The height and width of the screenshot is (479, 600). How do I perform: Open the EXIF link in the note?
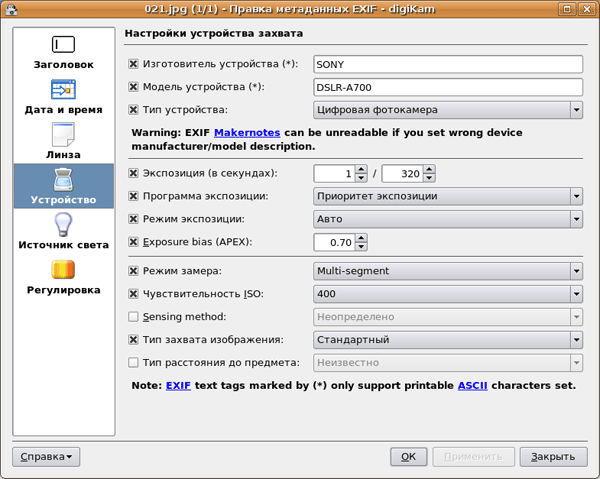pyautogui.click(x=178, y=385)
